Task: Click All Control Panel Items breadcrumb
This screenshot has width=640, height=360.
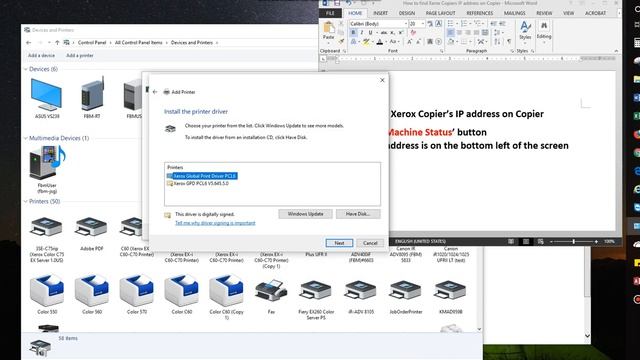Action: pyautogui.click(x=138, y=42)
